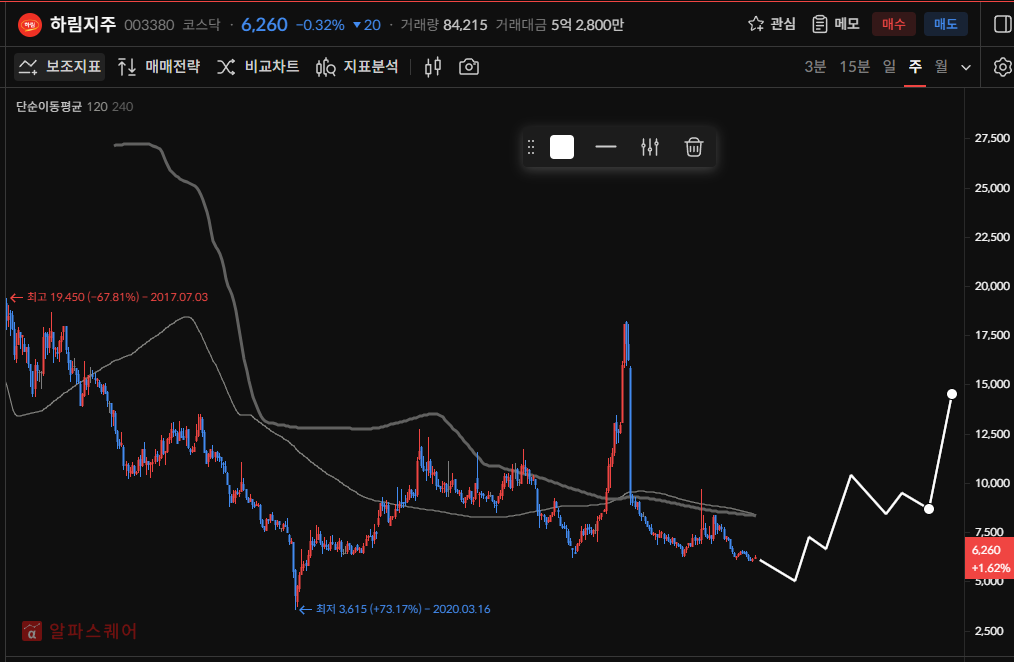1014x662 pixels.
Task: Open 비교차트 comparison shuffle icon
Action: click(226, 67)
